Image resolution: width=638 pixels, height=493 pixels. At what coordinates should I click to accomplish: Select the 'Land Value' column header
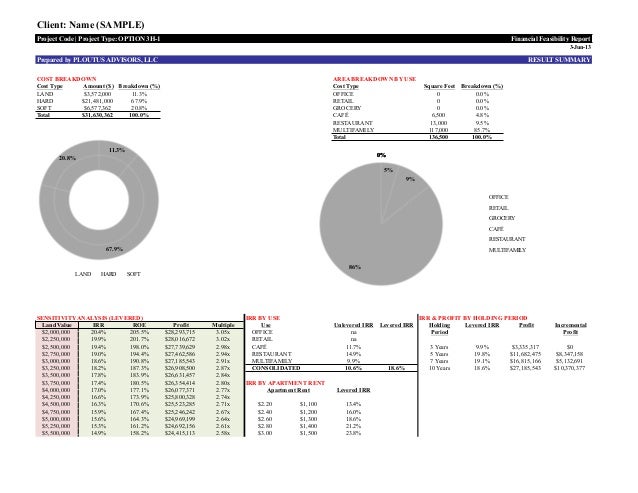point(57,325)
